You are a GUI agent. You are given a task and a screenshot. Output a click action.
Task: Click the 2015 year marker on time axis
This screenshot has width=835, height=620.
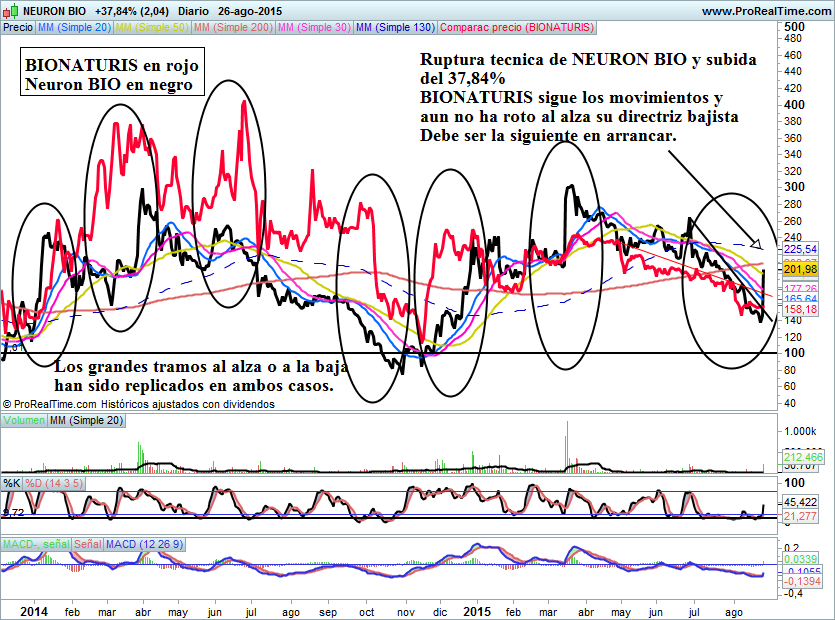[477, 609]
